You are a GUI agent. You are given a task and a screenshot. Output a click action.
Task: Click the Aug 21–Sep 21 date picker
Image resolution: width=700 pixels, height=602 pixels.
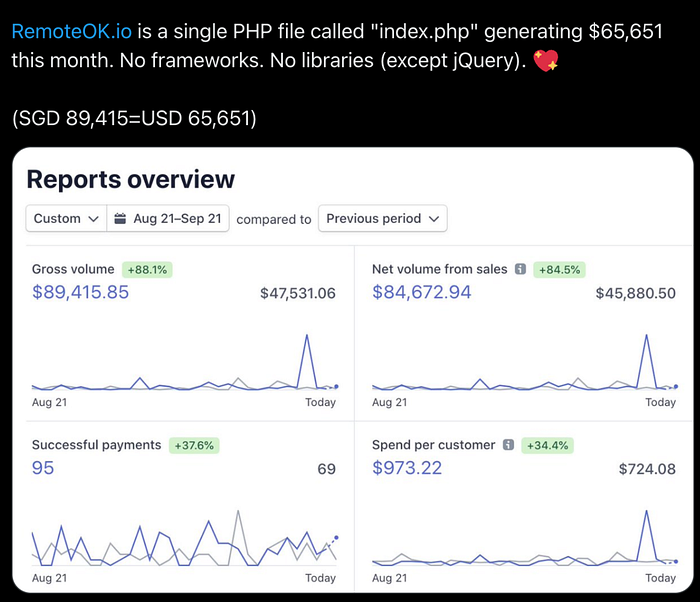click(x=168, y=218)
